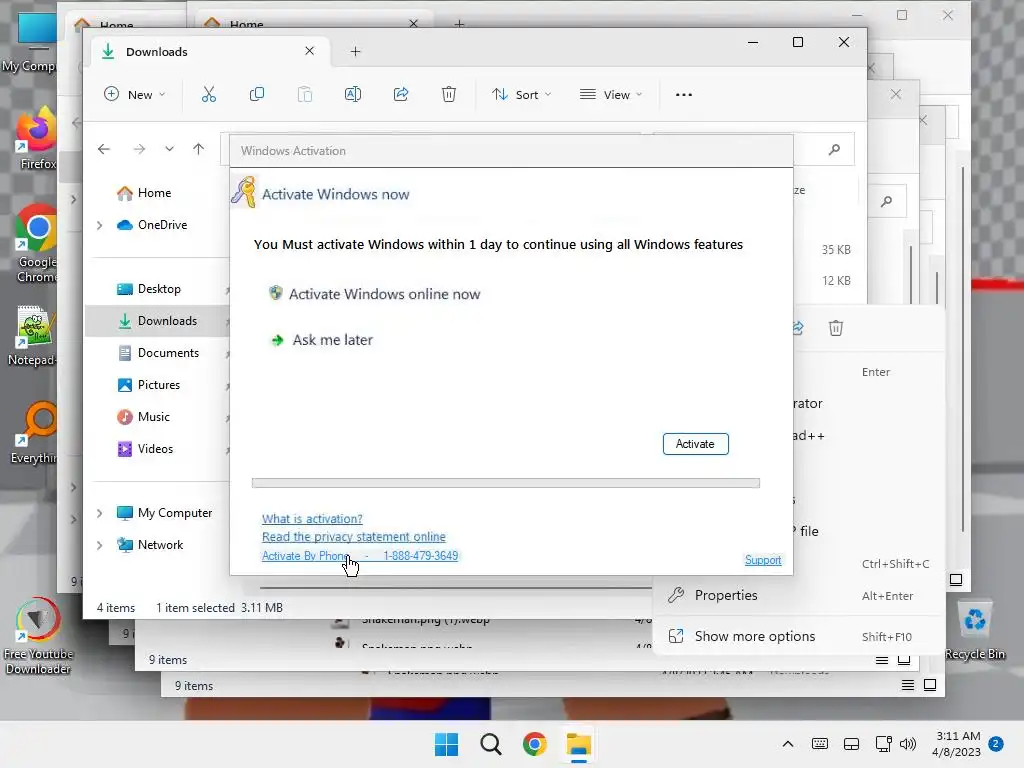
Task: Click the Support link
Action: 763,560
